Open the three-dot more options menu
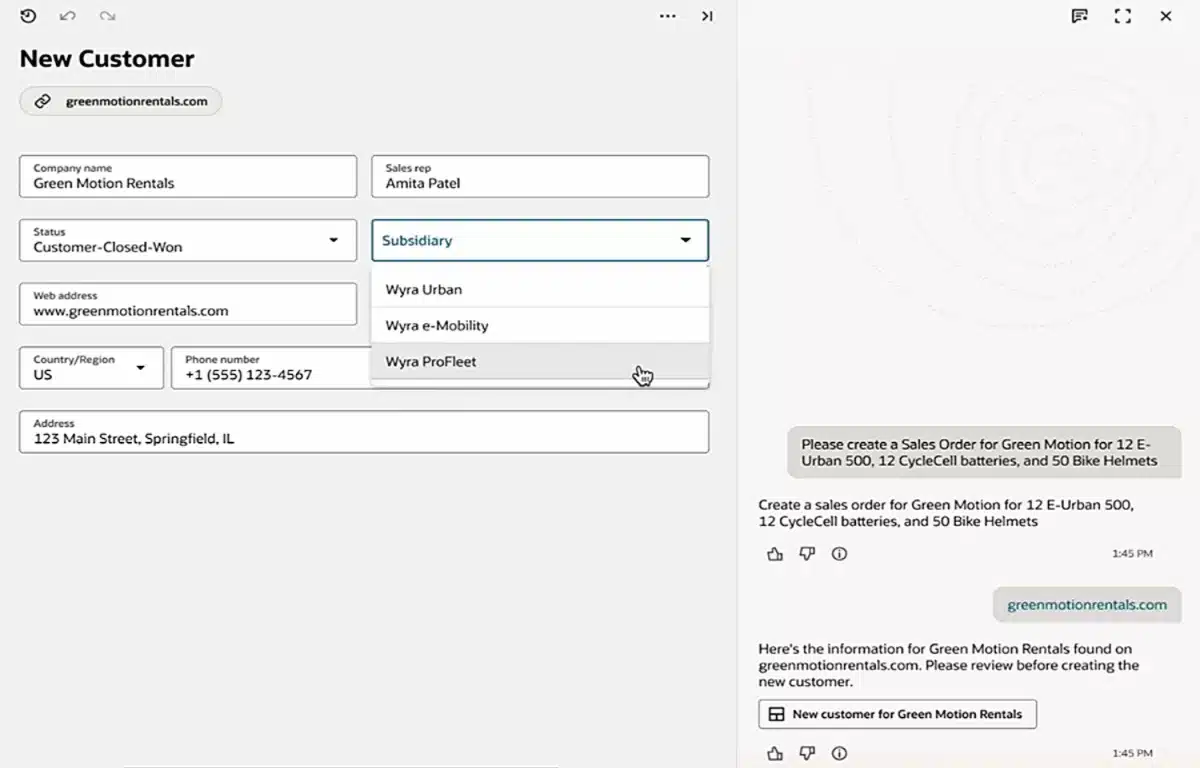Image resolution: width=1200 pixels, height=768 pixels. coord(667,16)
